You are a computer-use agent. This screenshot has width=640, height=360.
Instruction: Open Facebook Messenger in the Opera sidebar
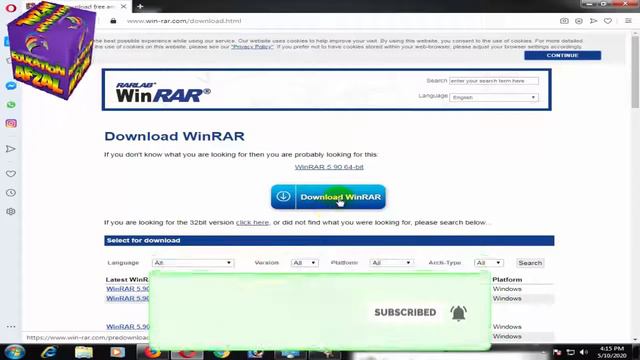pos(11,86)
